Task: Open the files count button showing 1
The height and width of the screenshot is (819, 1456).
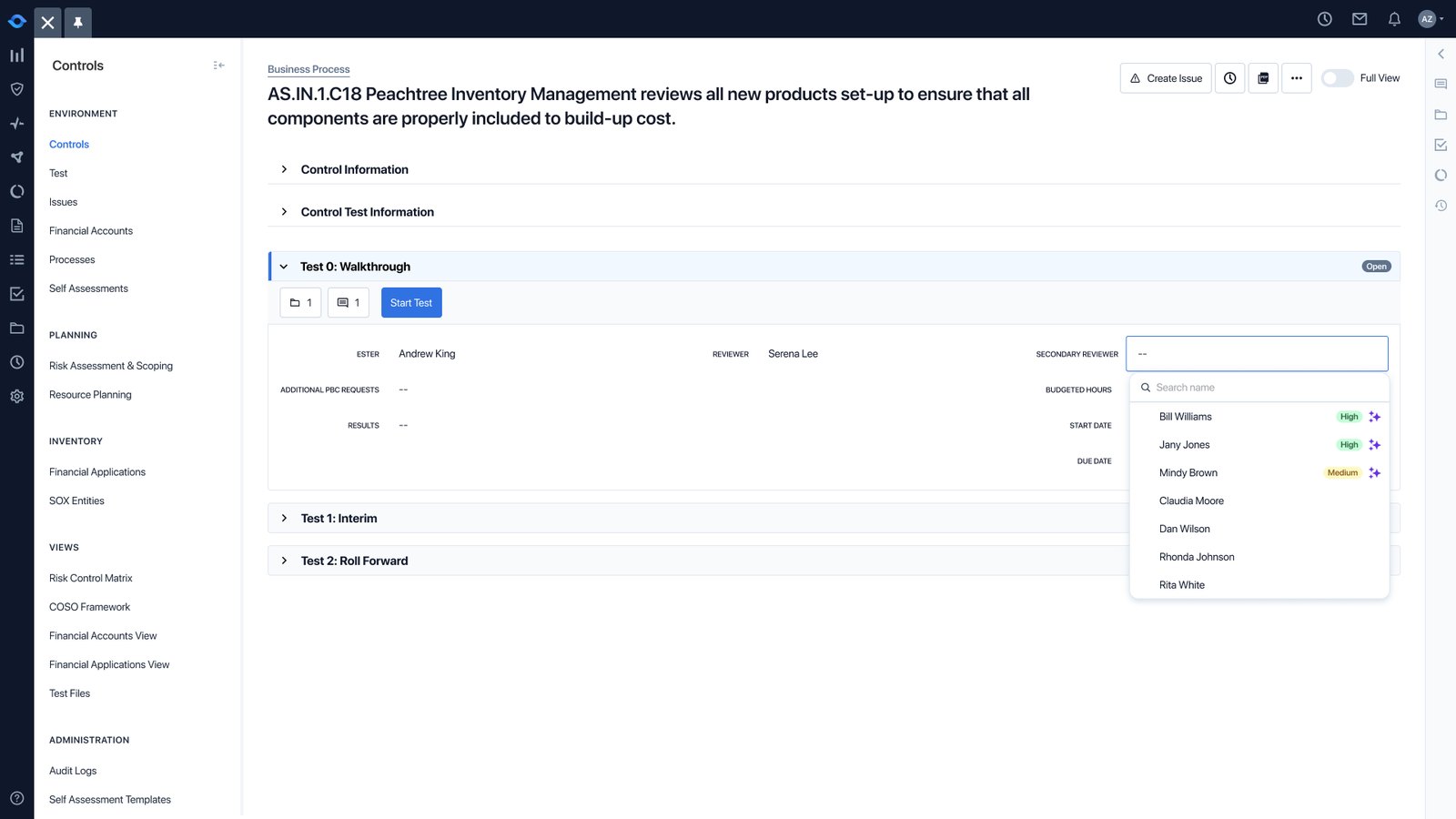Action: 301,303
